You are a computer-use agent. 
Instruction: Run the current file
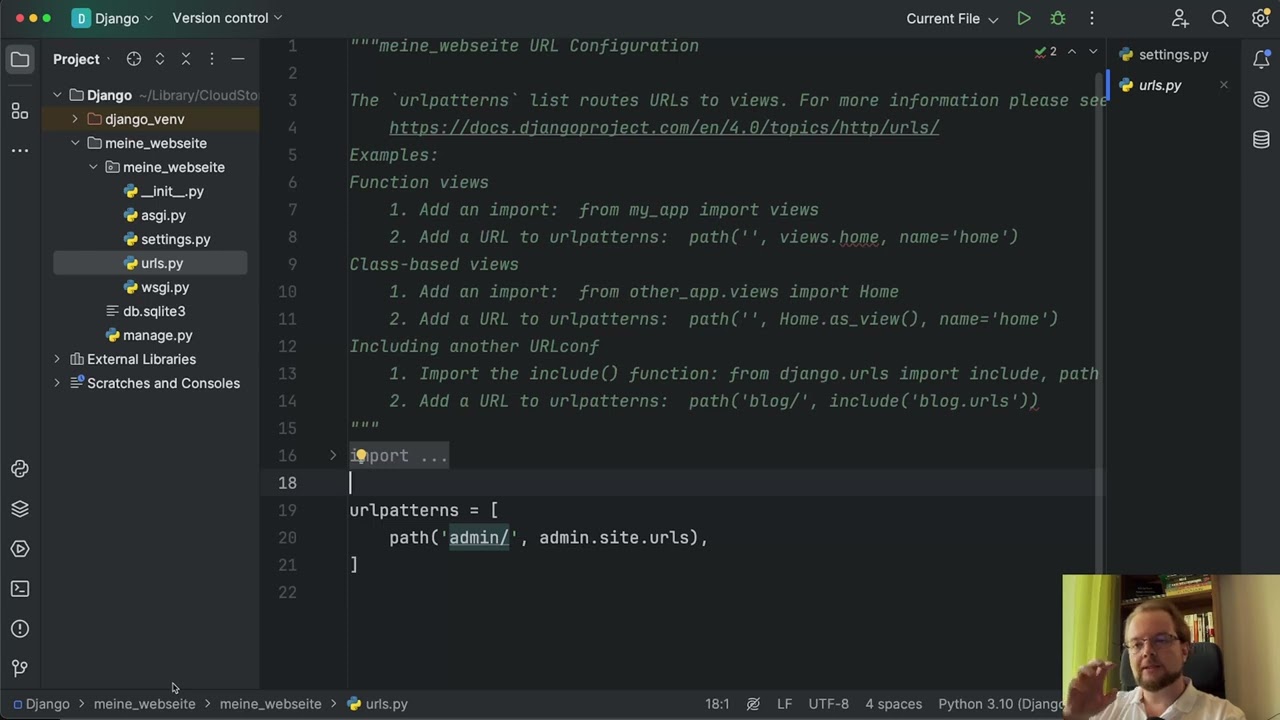(x=1024, y=18)
